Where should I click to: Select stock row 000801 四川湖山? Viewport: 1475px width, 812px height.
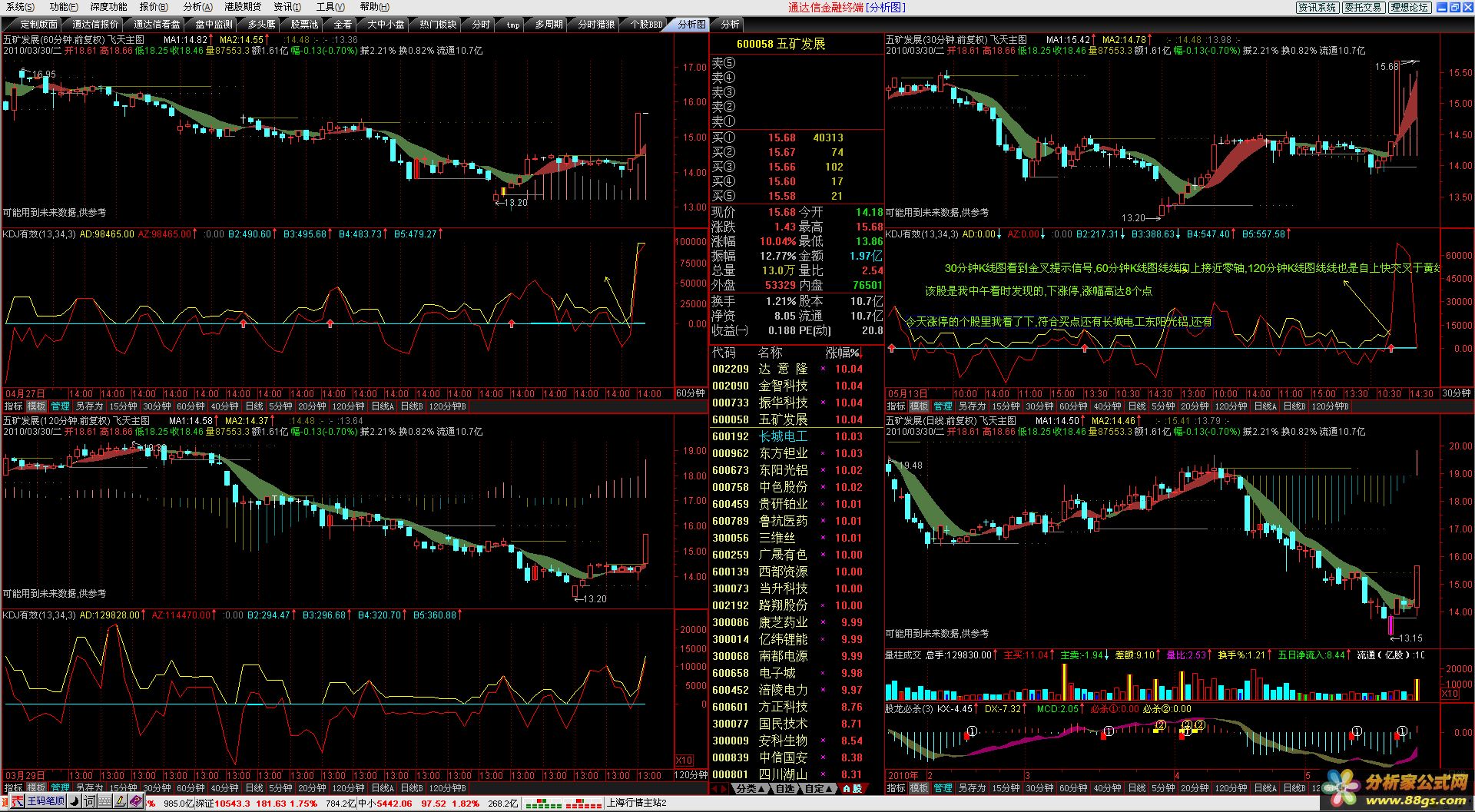(796, 774)
